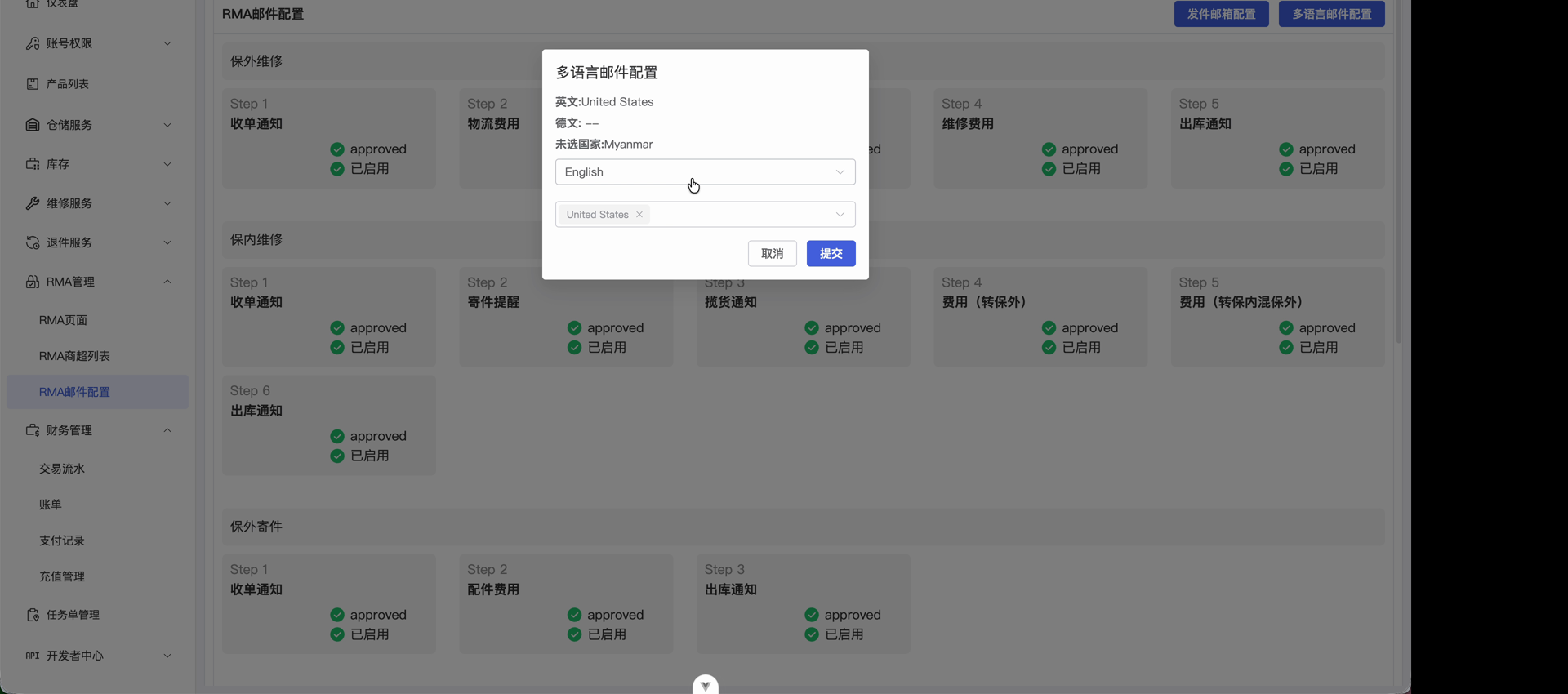This screenshot has width=1568, height=694.
Task: Open the 支付记录 menu item
Action: click(97, 541)
